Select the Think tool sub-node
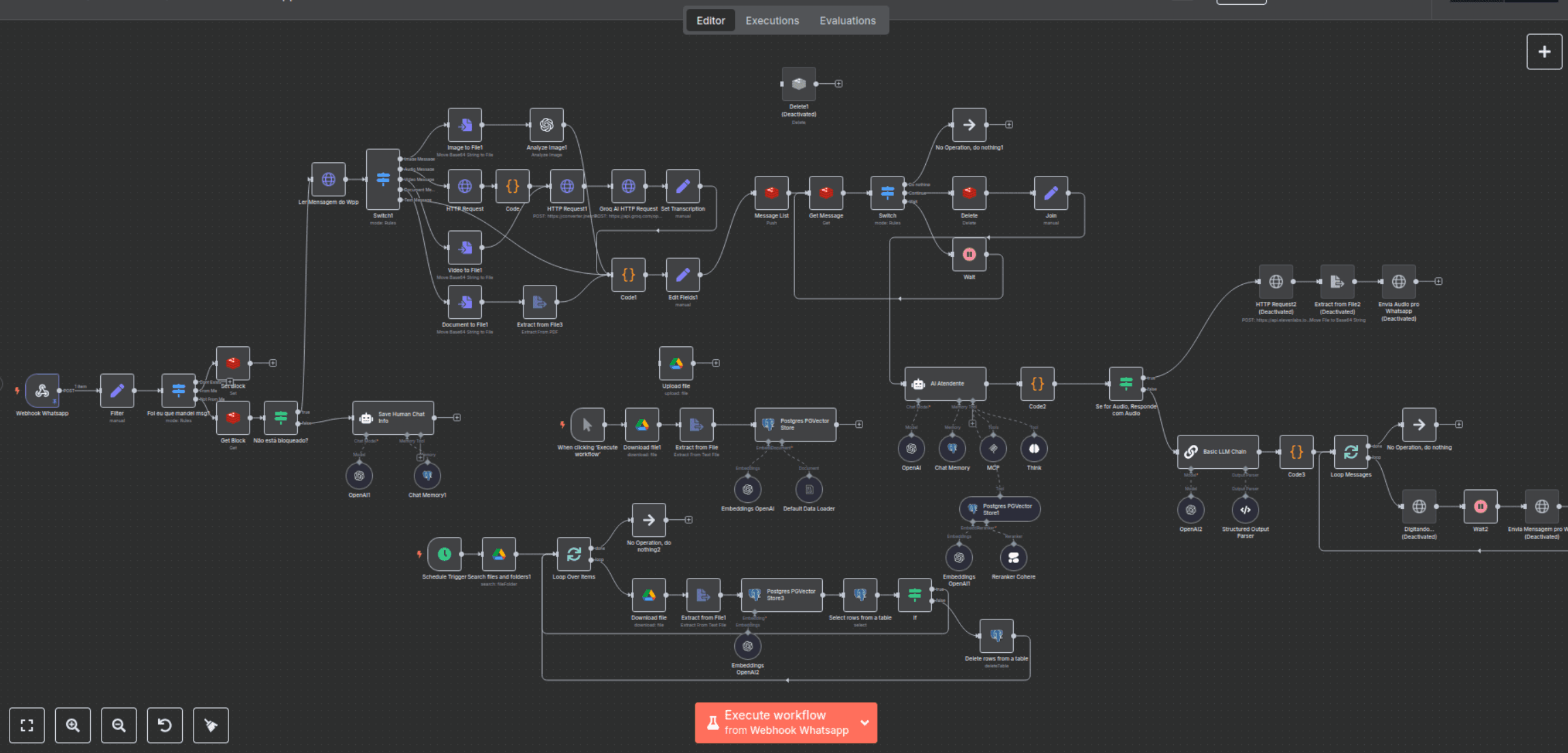The image size is (1568, 753). [x=1034, y=448]
